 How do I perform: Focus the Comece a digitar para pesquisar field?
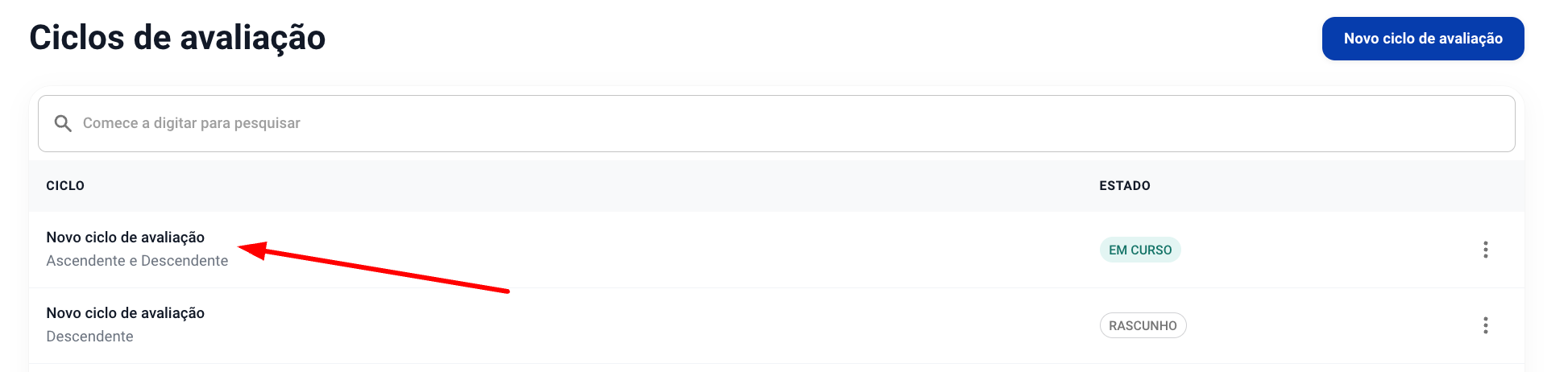pyautogui.click(x=777, y=123)
